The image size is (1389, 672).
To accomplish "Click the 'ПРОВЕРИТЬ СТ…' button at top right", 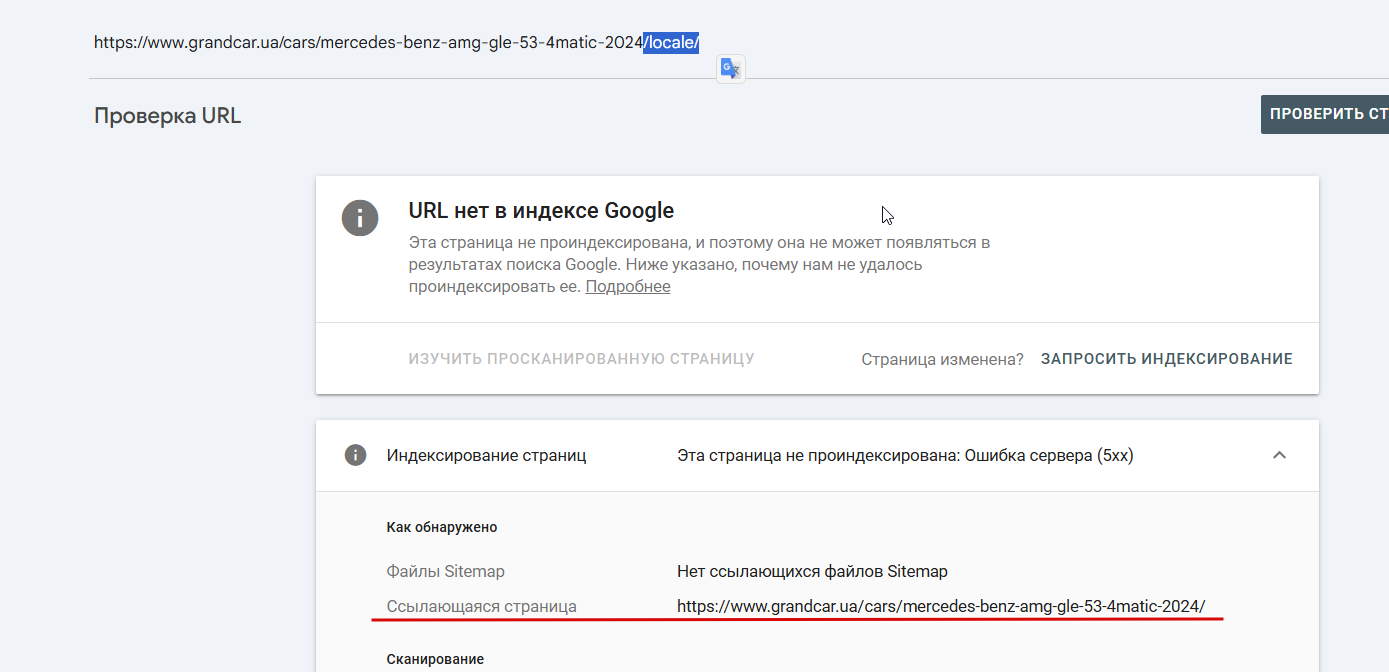I will click(1325, 114).
